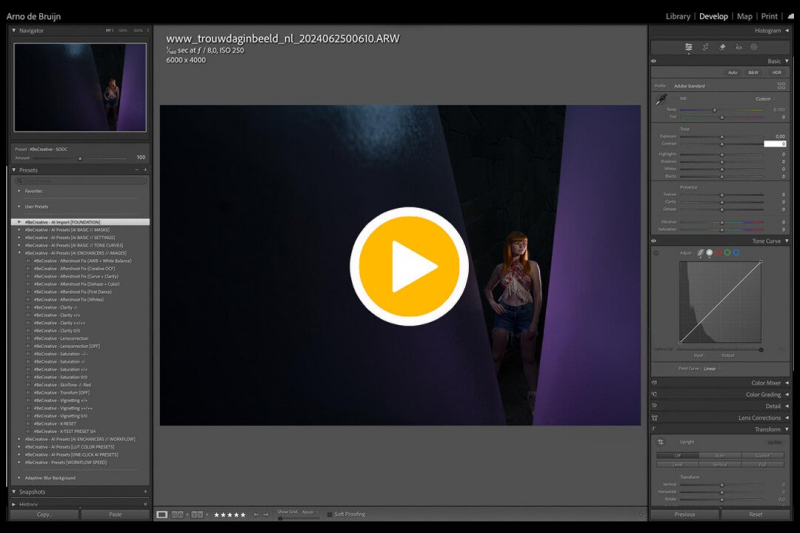Click the Paste settings button

tap(115, 515)
